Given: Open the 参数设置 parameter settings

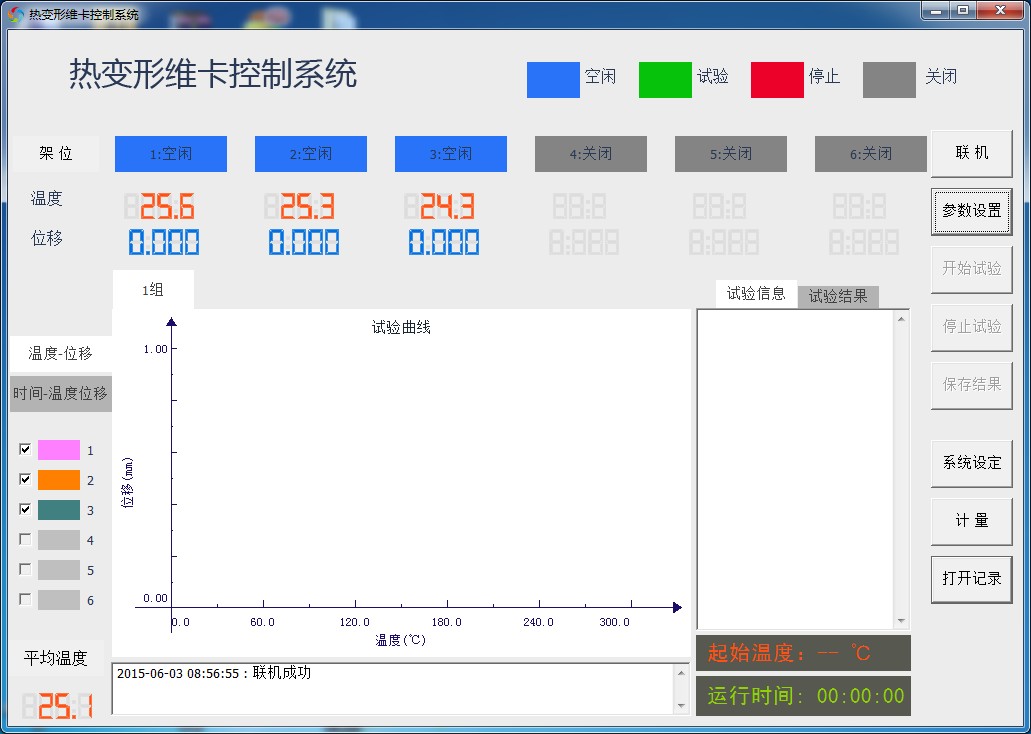Looking at the screenshot, I should click(971, 211).
